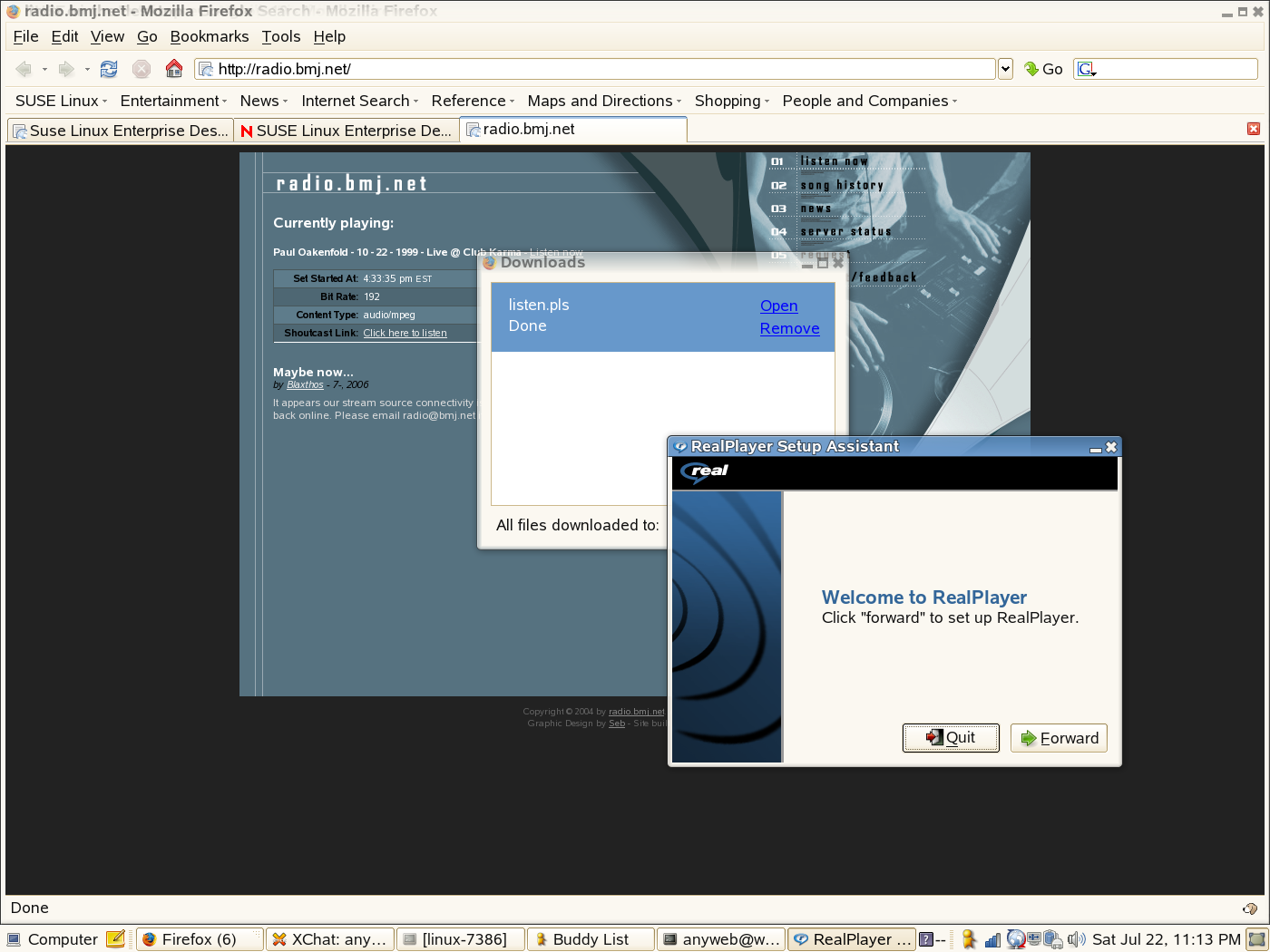The height and width of the screenshot is (952, 1270).
Task: Click RealPlayer taskbar entry
Action: pyautogui.click(x=852, y=939)
